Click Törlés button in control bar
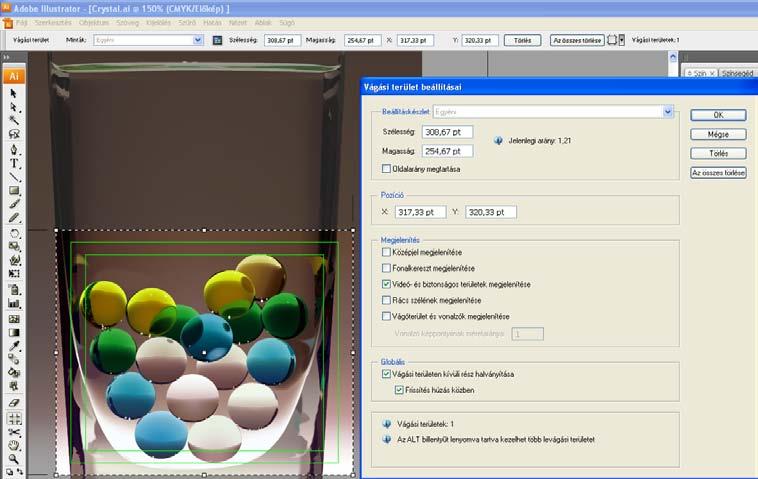Viewport: 758px width, 479px height. (522, 41)
